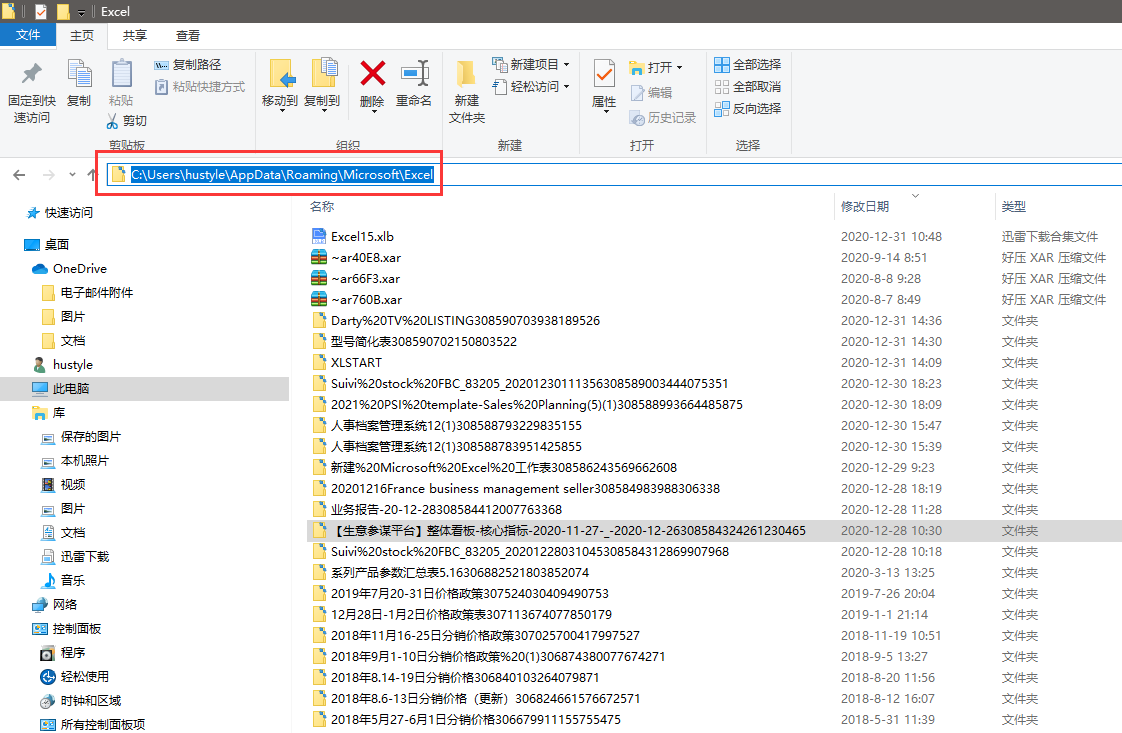Copy path via 复制路径

(187, 64)
